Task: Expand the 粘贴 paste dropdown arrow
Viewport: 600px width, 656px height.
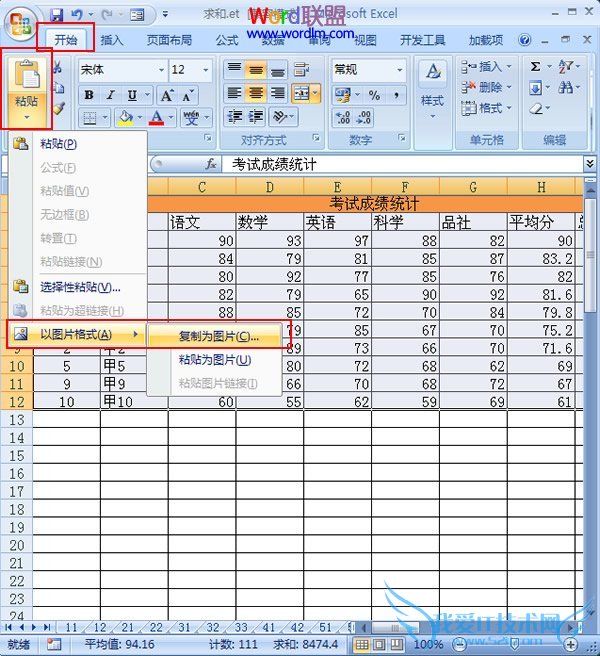Action: pos(26,117)
